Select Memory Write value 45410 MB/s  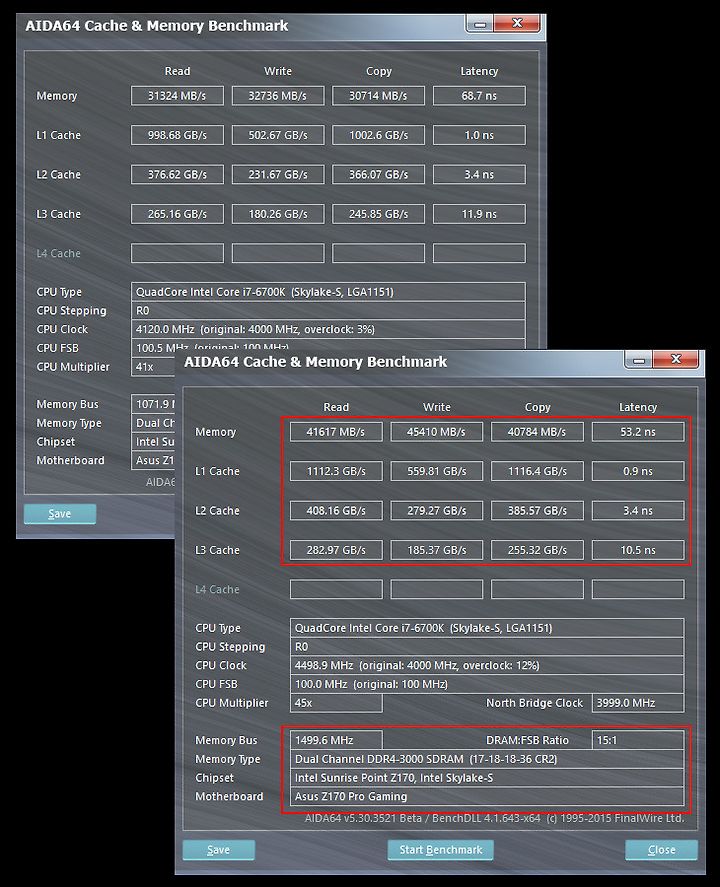(x=437, y=432)
